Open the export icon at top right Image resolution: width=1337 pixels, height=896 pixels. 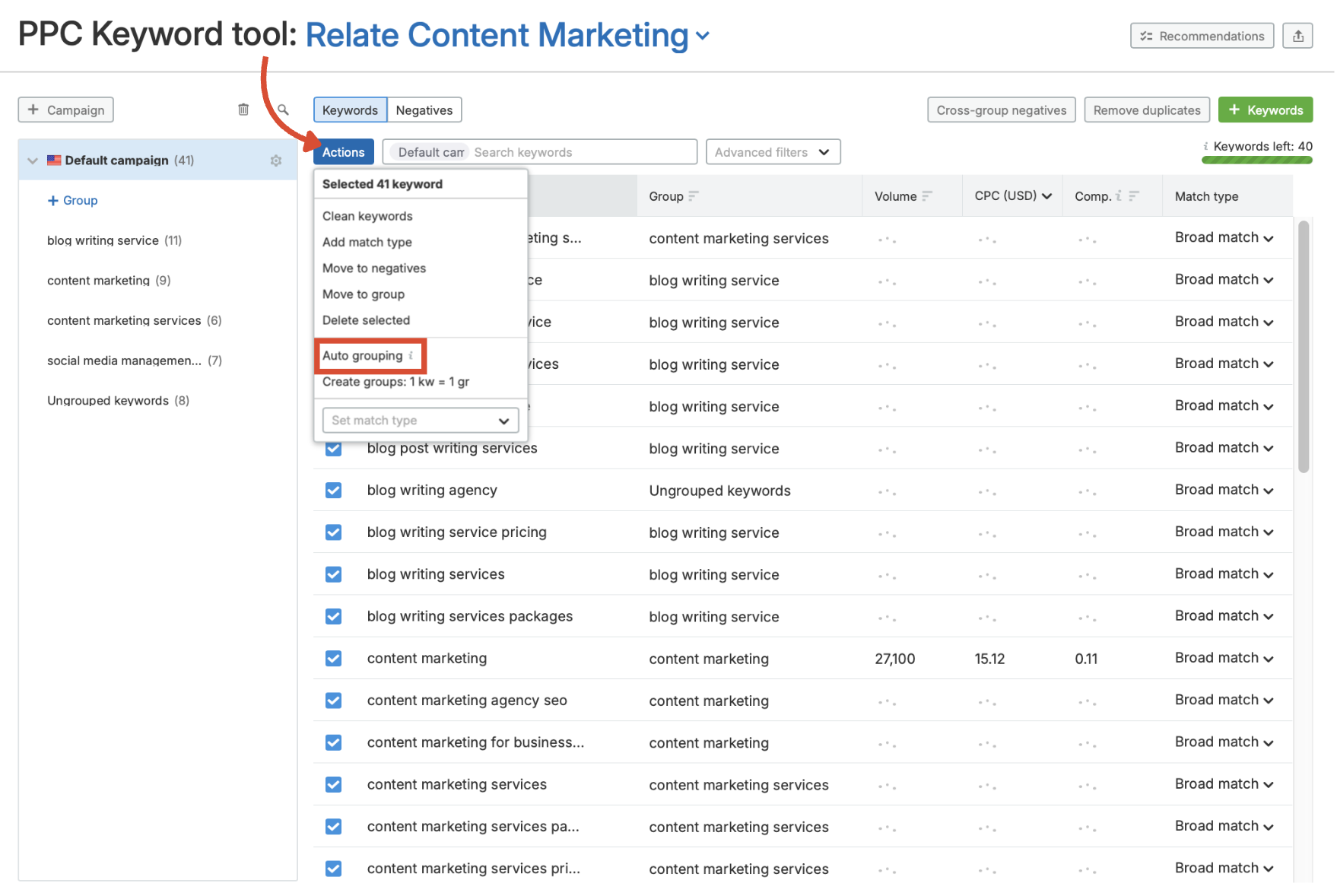(x=1298, y=35)
